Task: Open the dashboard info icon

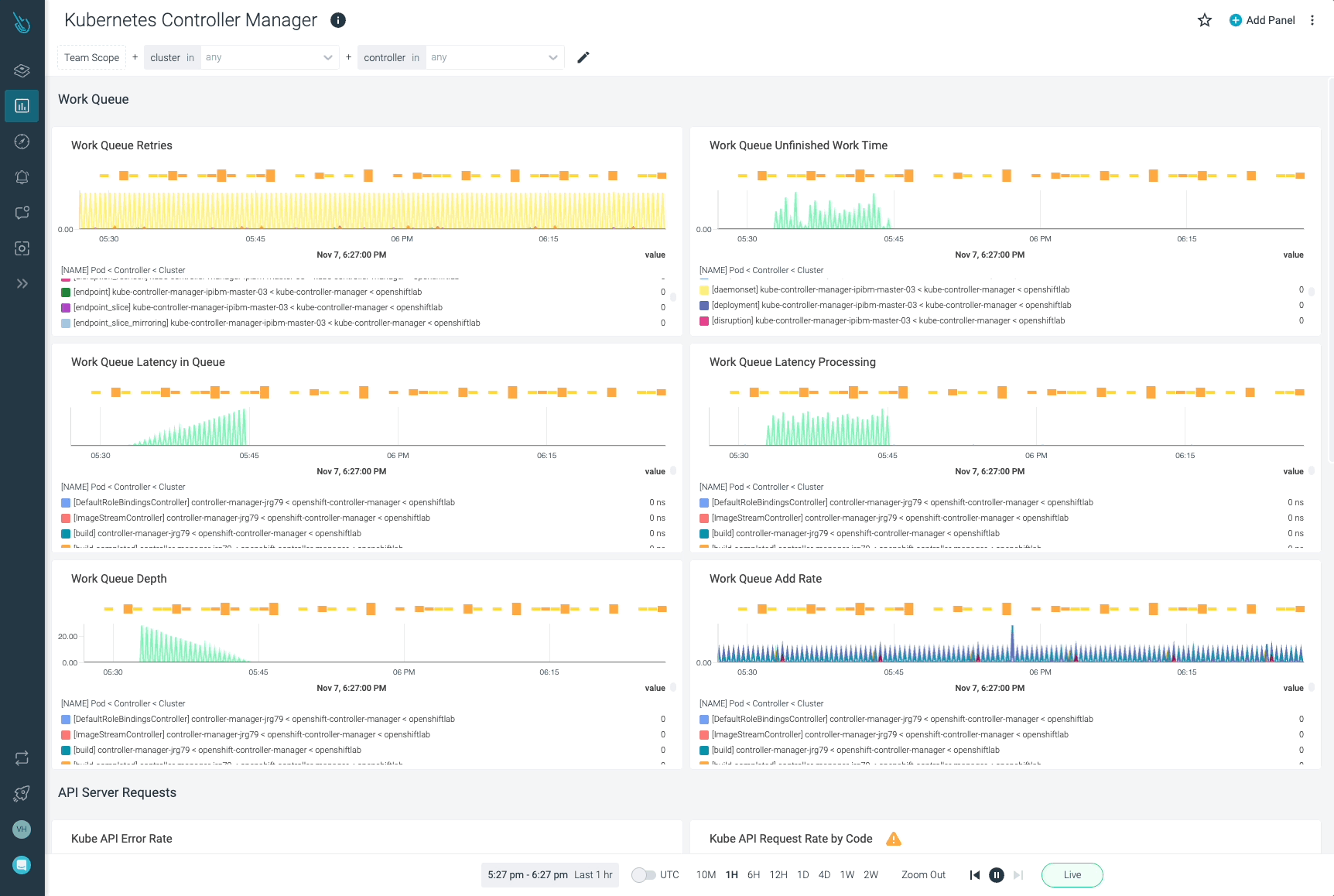Action: point(338,20)
